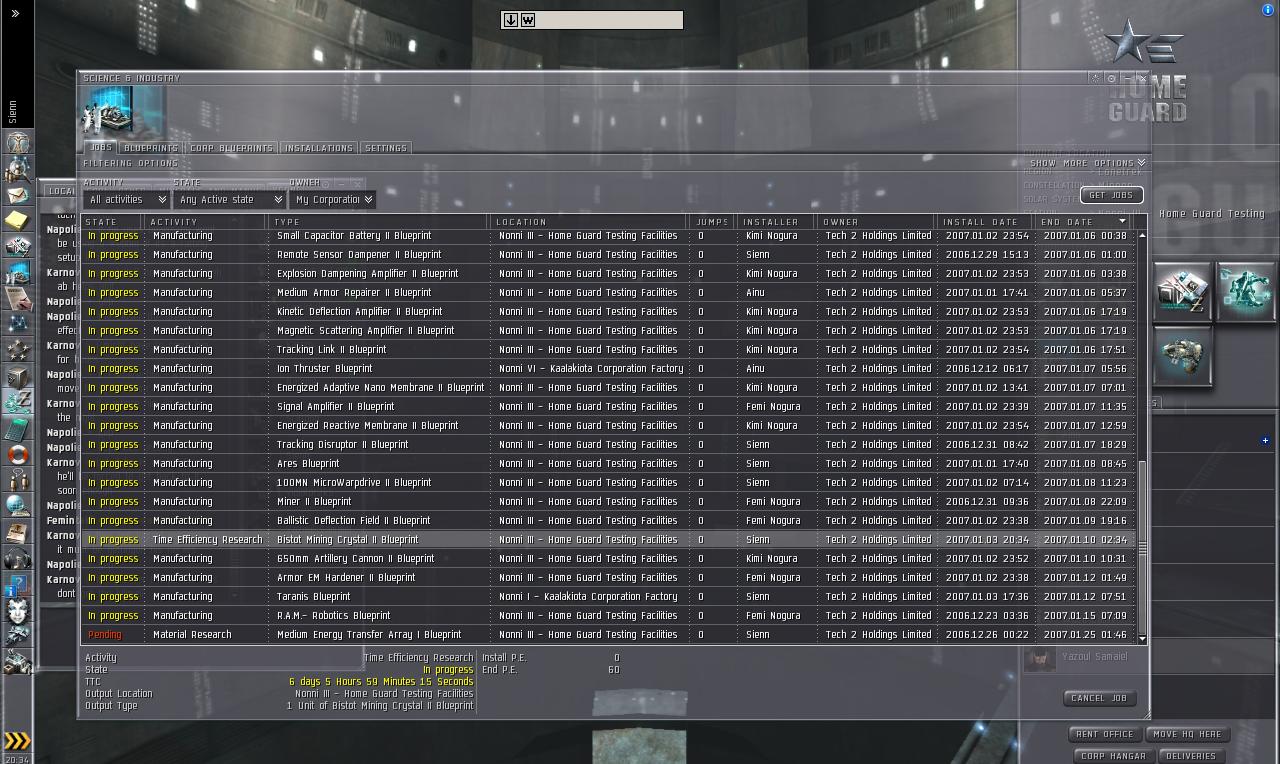
Task: Click the W icon in the top bar
Action: pos(528,20)
